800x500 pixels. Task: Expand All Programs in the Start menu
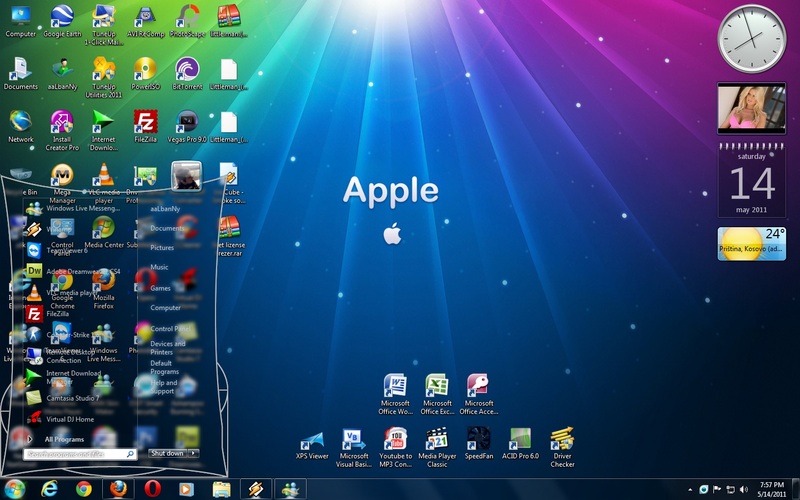click(57, 439)
